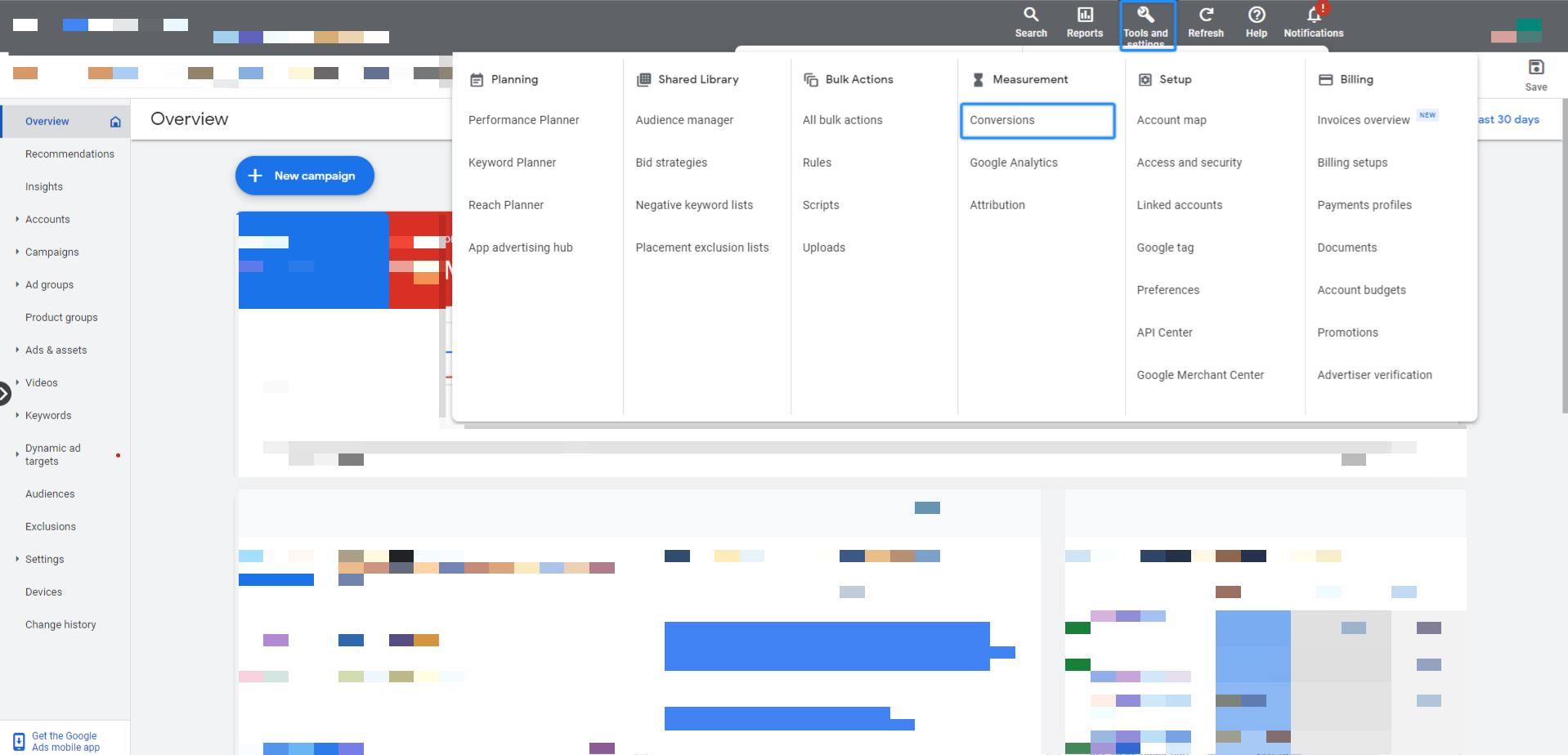The width and height of the screenshot is (1568, 755).
Task: Expand the Campaigns sidebar item
Action: [x=17, y=252]
